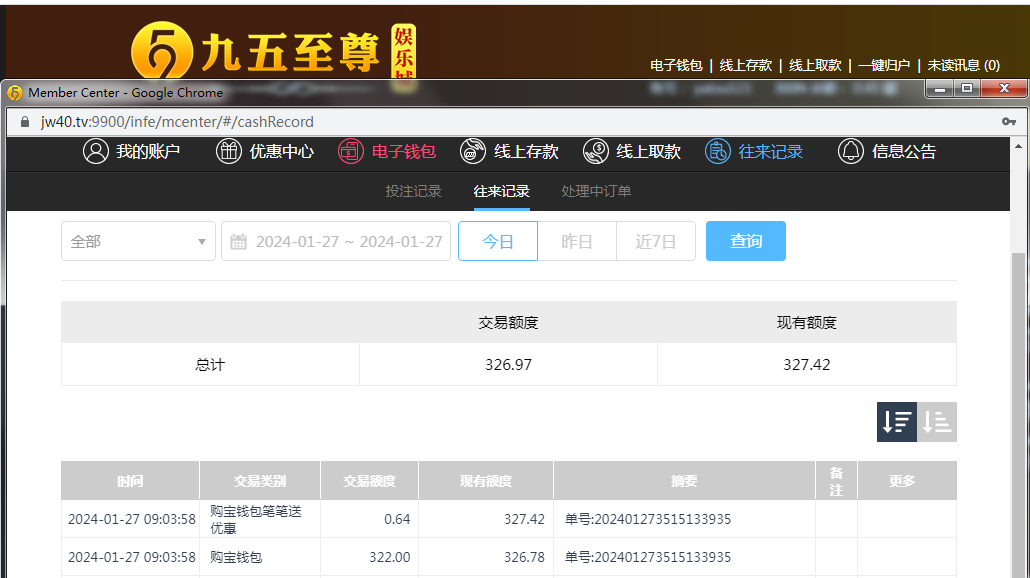Switch to the 处理中订单 tab

tap(596, 191)
